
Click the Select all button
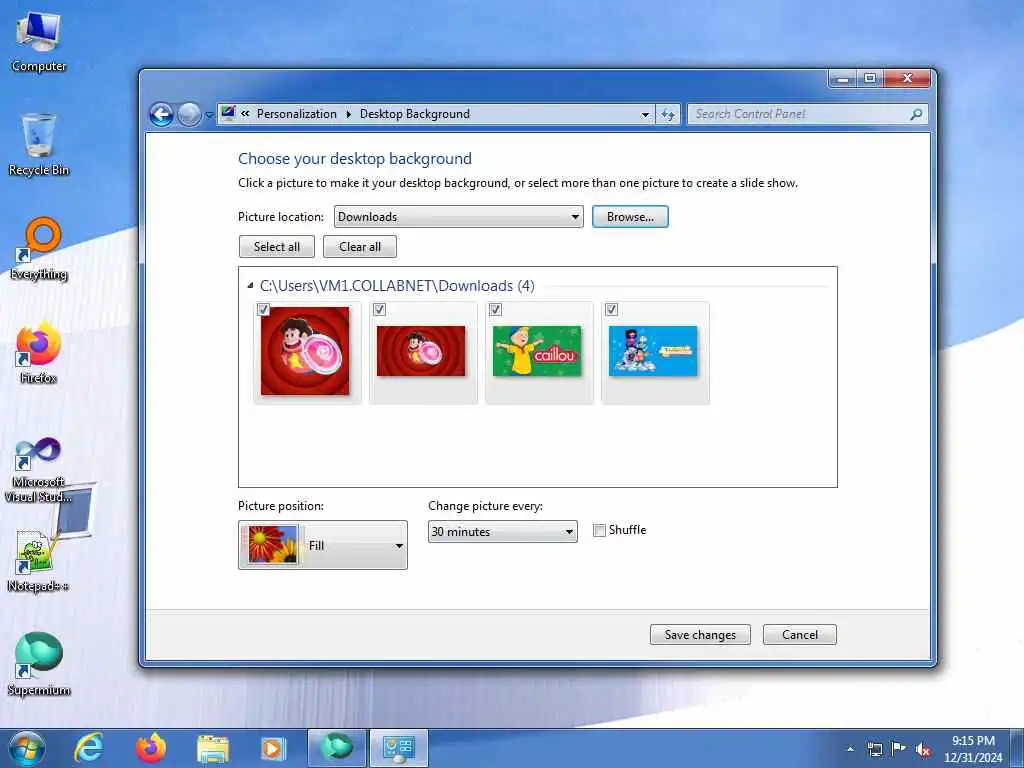click(x=277, y=247)
